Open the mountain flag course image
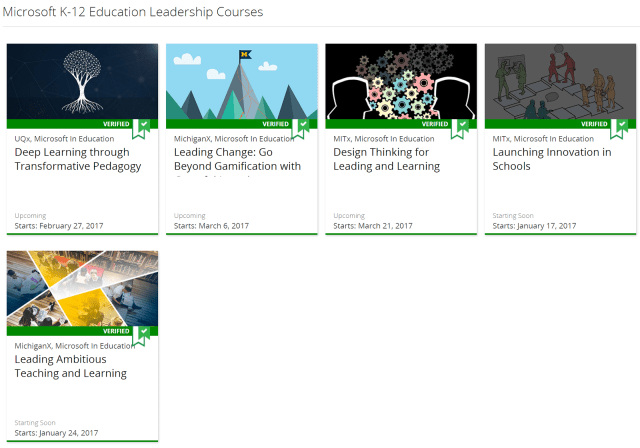Image resolution: width=640 pixels, height=448 pixels. 241,81
